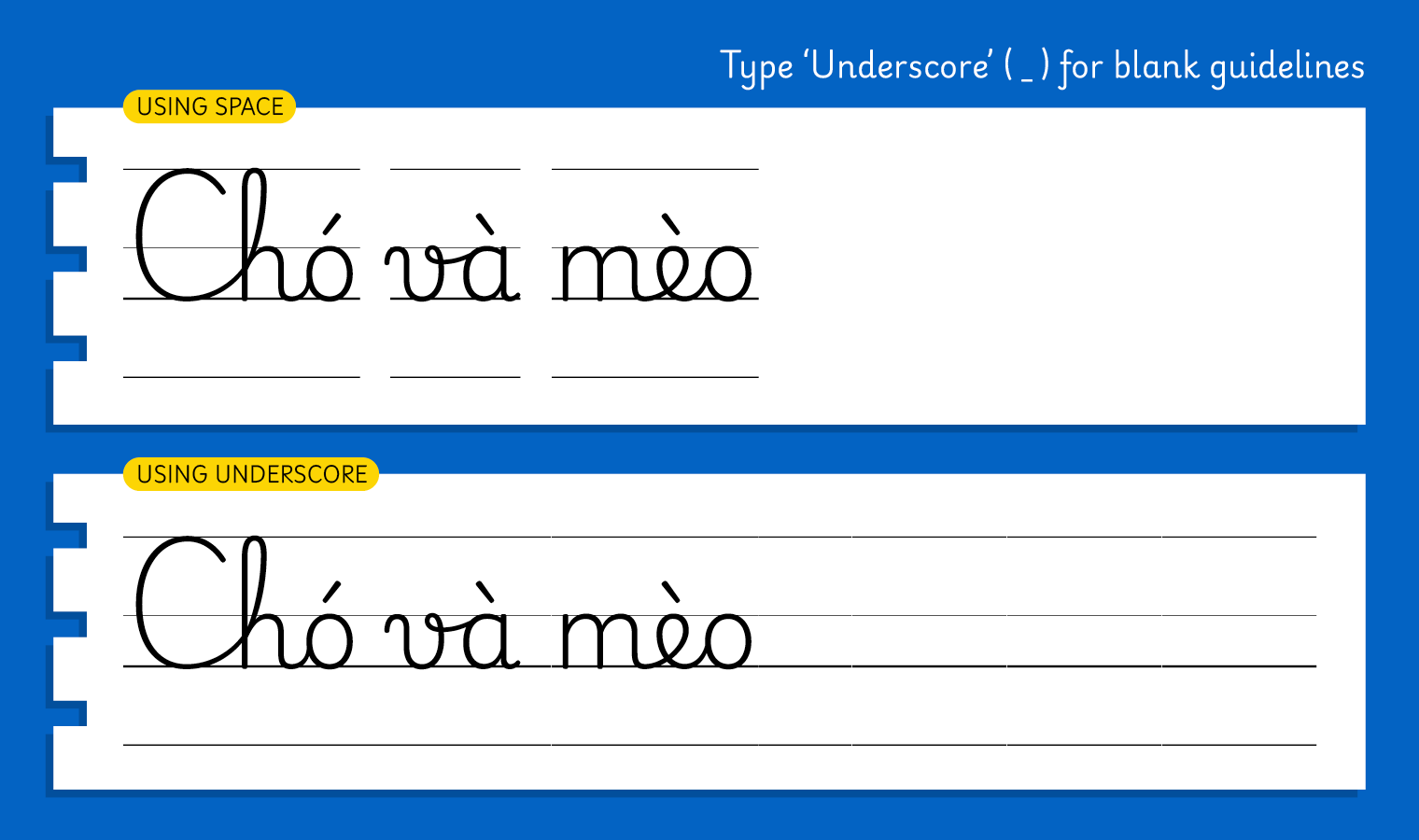Click 'mèo' in the USING SPACE panel

point(654,264)
